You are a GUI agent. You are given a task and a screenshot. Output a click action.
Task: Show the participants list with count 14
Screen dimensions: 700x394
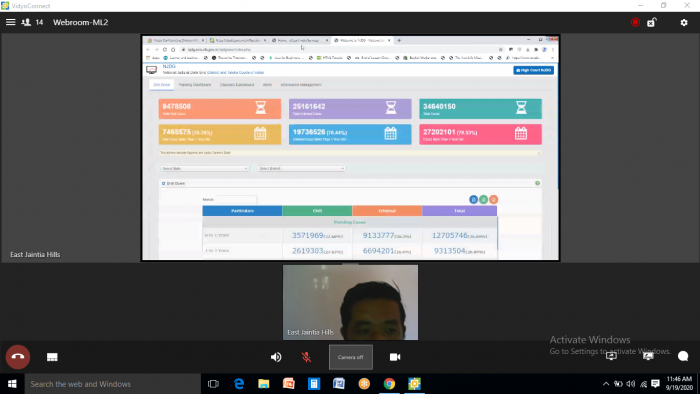pos(32,22)
